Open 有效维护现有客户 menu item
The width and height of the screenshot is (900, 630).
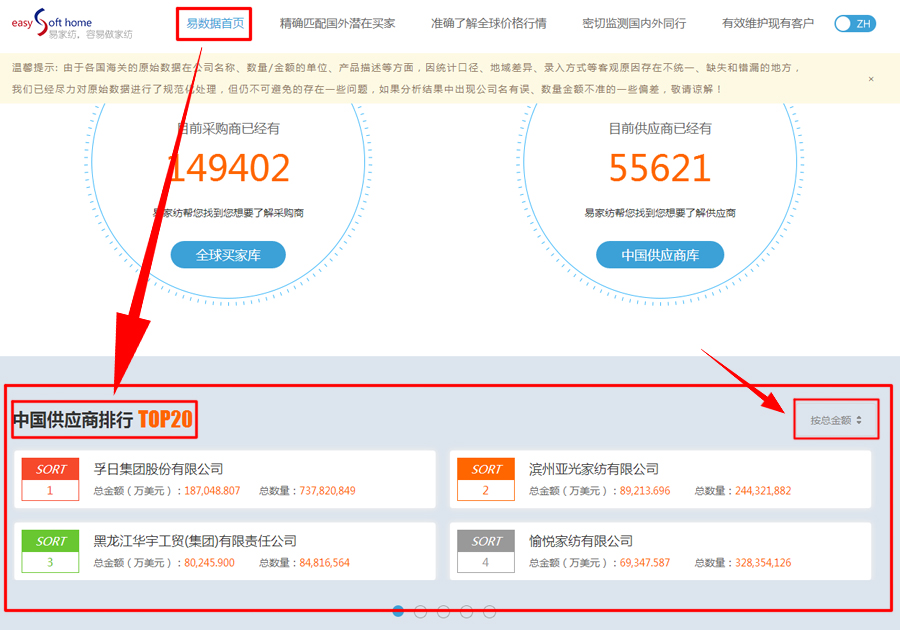coord(768,24)
